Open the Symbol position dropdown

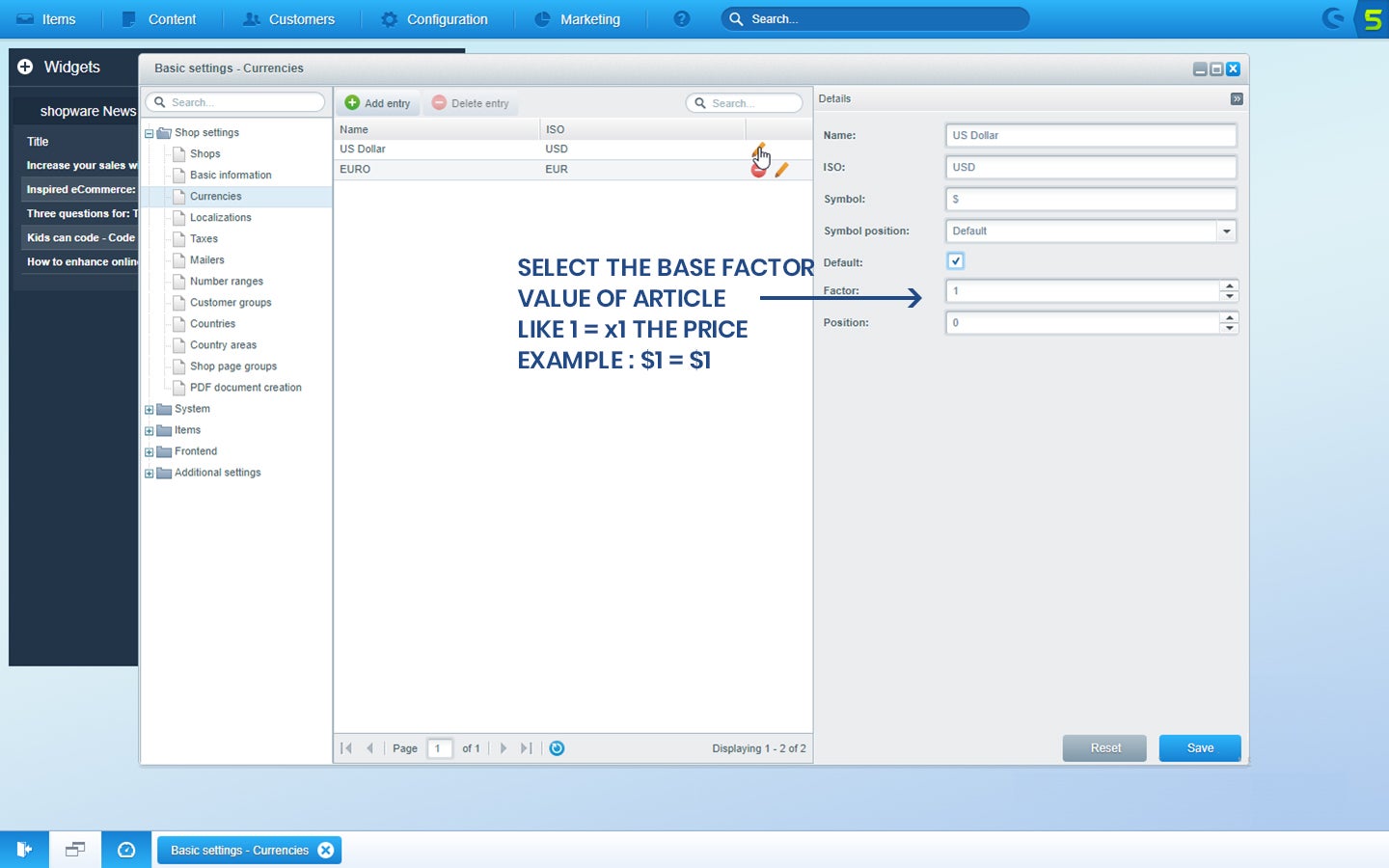coord(1226,231)
